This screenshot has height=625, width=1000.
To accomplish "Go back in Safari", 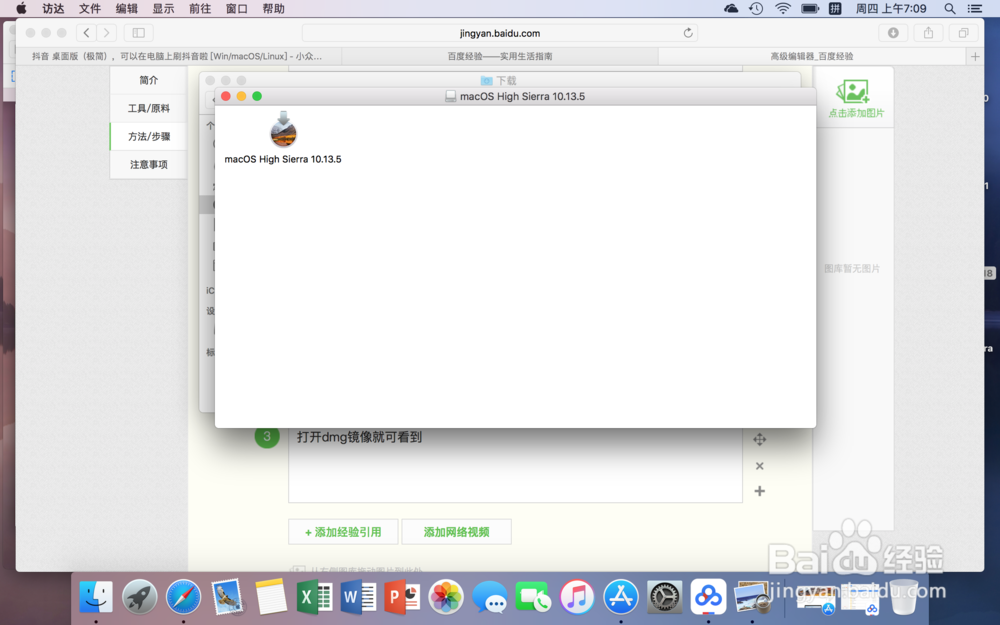I will (86, 33).
